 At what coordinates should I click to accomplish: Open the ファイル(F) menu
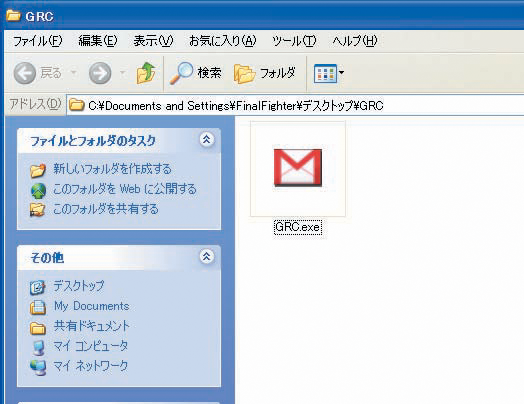(37, 41)
